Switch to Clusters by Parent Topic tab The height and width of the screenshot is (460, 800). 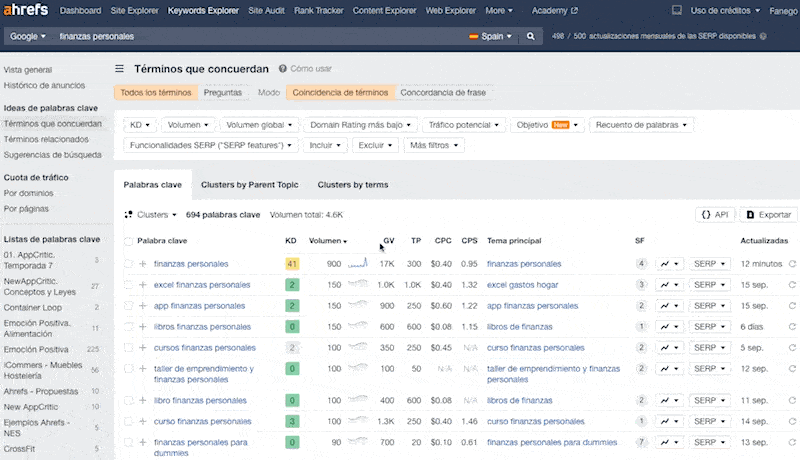click(249, 185)
